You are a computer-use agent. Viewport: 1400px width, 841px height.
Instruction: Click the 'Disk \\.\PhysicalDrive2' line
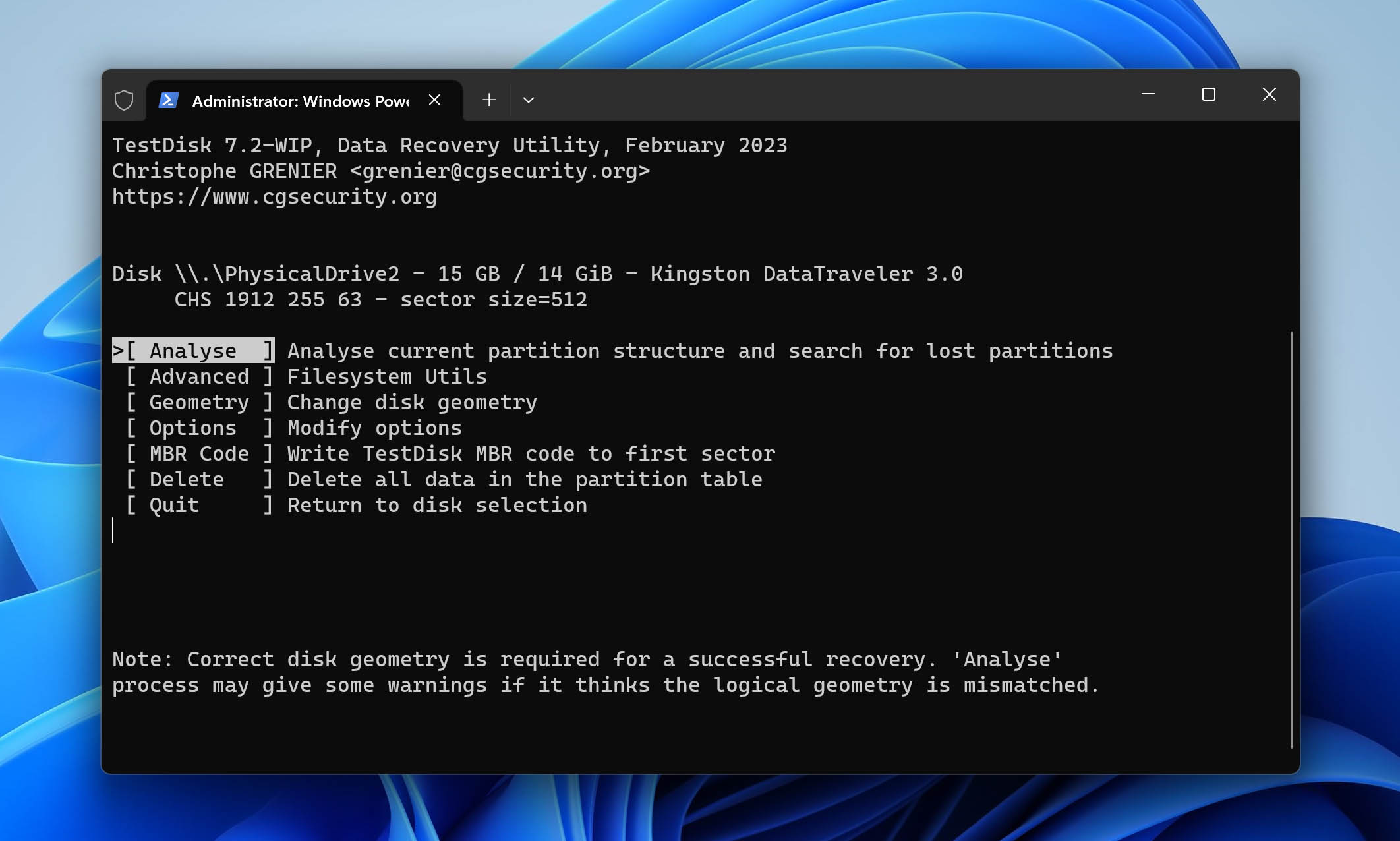pos(537,274)
